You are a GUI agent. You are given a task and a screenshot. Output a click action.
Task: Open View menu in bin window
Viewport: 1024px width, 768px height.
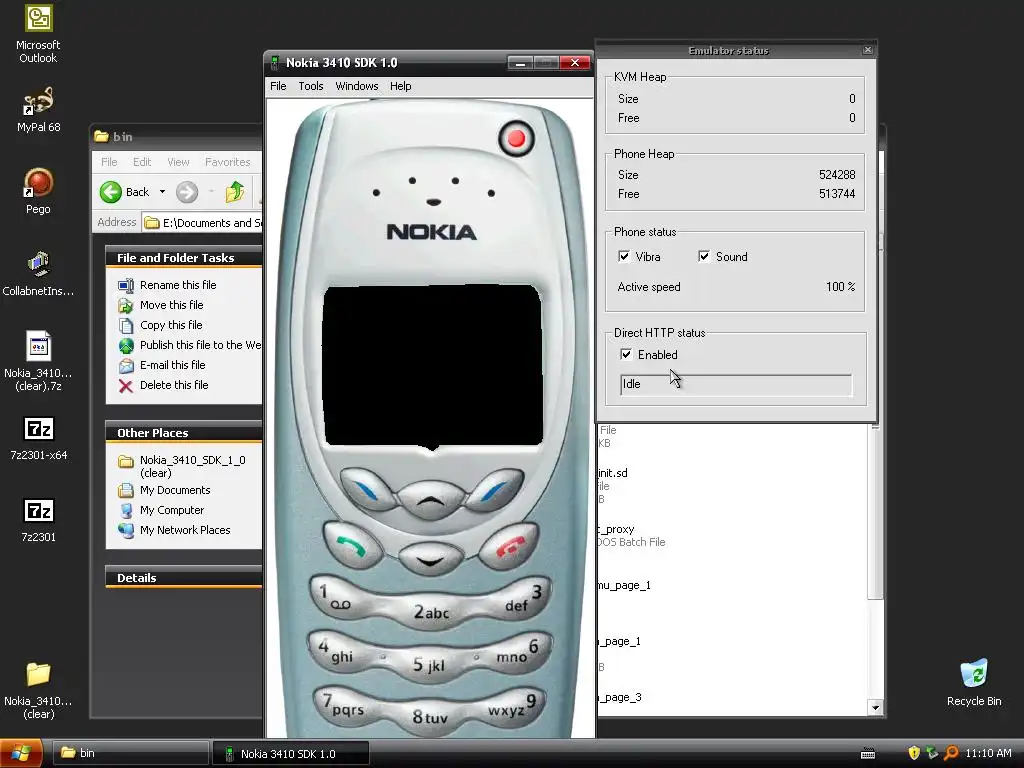tap(178, 161)
